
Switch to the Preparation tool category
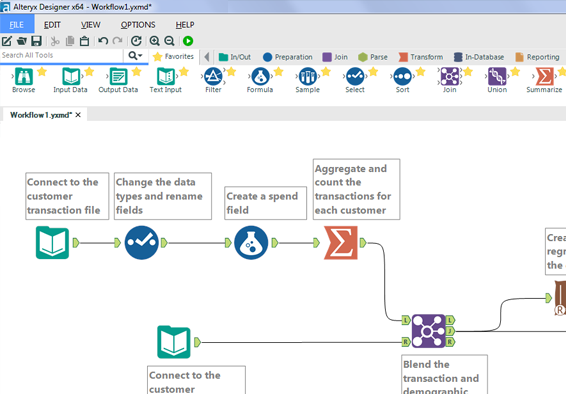[288, 57]
